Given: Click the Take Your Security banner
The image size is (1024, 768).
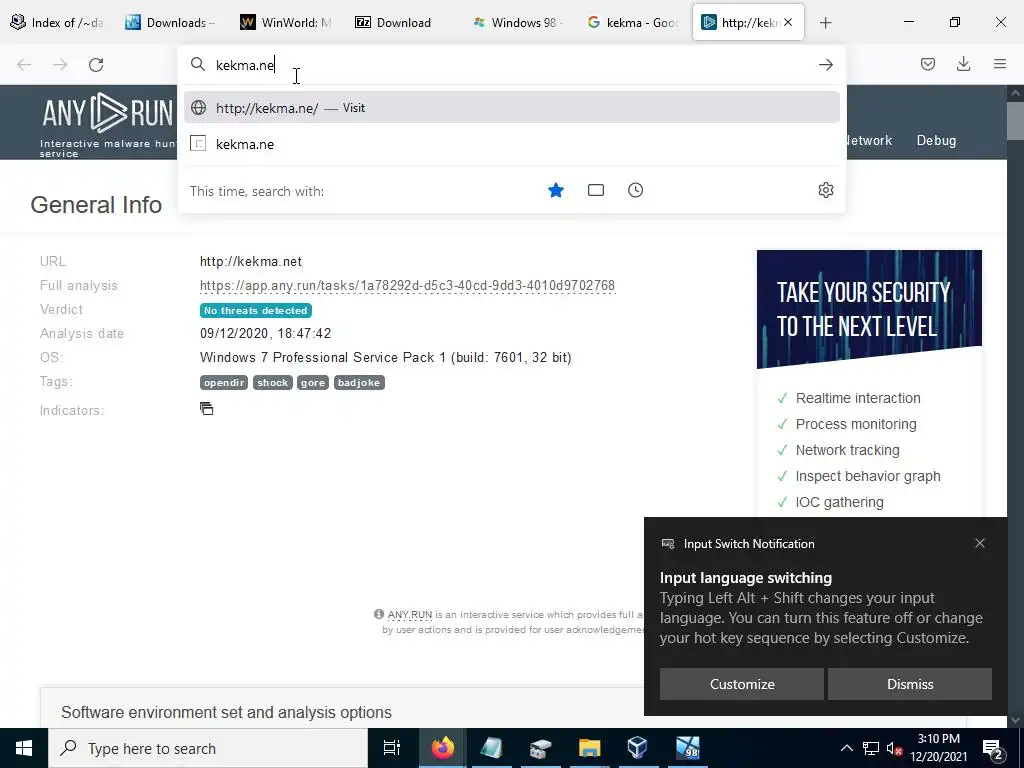Looking at the screenshot, I should click(869, 309).
